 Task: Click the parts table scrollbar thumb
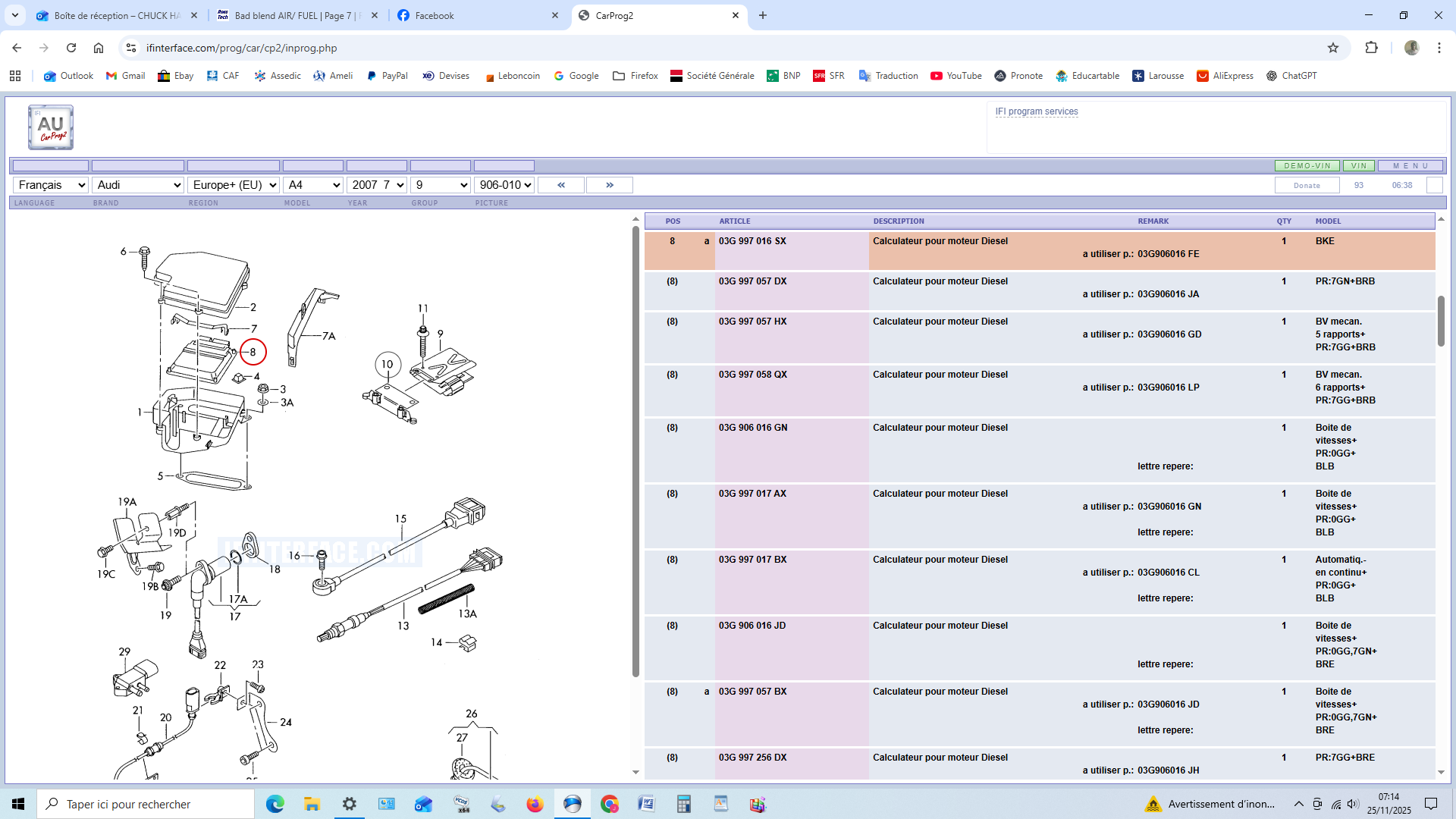1441,321
